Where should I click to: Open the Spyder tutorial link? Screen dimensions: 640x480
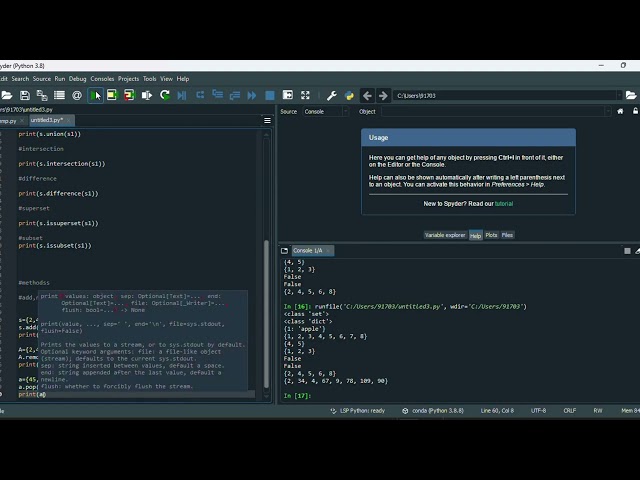coord(504,204)
